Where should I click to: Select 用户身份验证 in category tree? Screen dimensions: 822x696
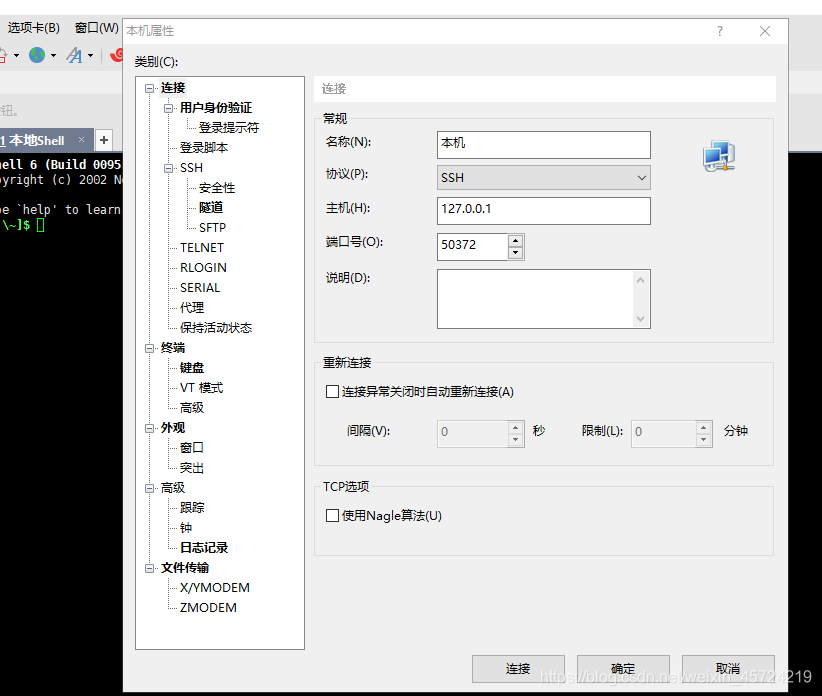click(x=216, y=108)
